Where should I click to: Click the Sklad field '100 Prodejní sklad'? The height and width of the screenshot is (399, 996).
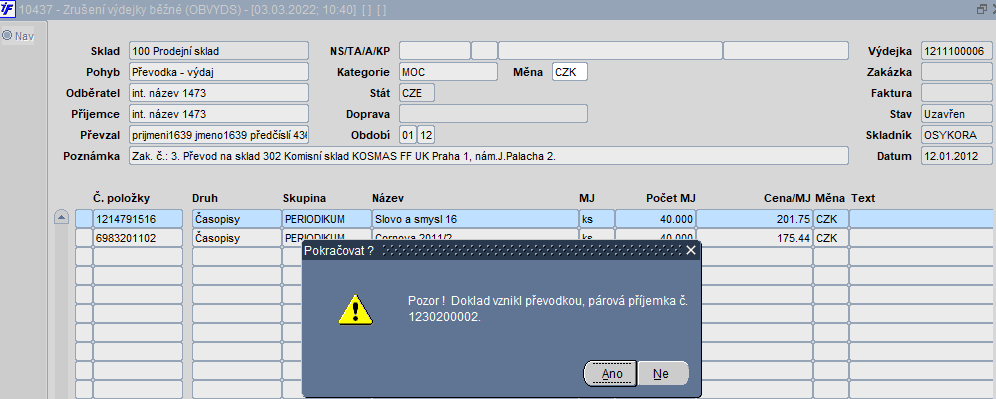tap(219, 51)
